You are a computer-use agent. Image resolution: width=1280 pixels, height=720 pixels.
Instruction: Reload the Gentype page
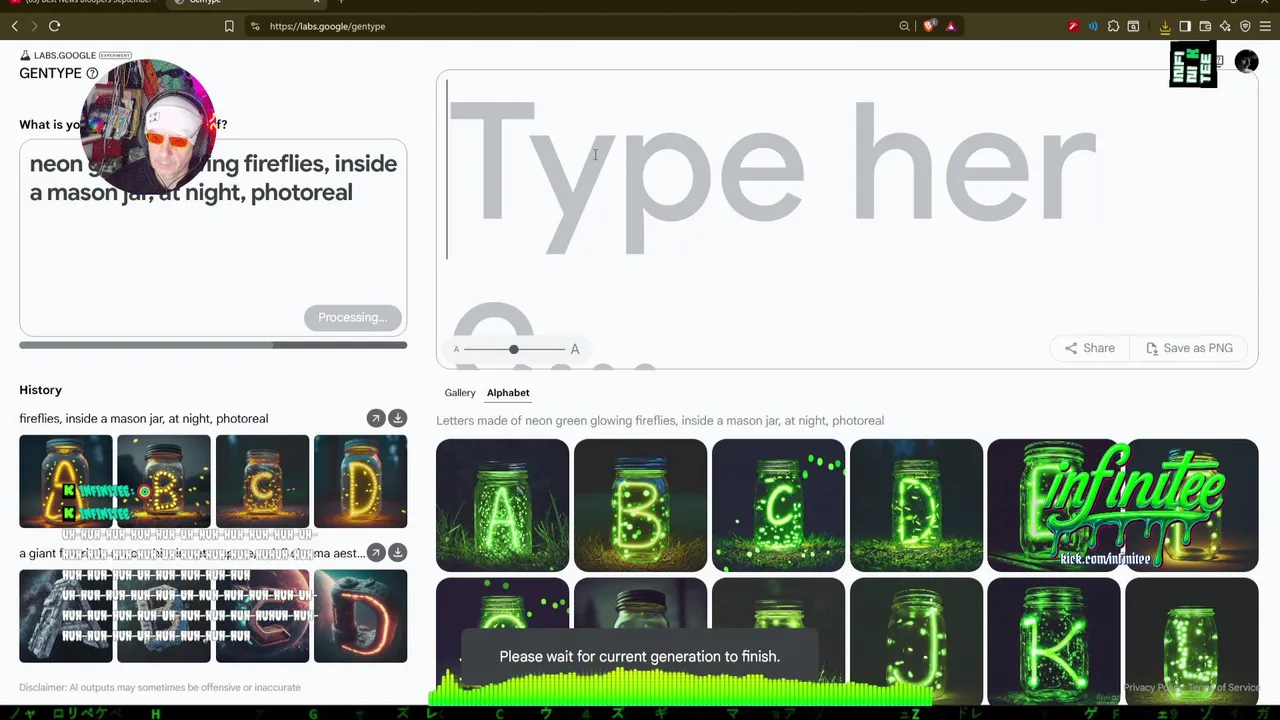[x=54, y=26]
